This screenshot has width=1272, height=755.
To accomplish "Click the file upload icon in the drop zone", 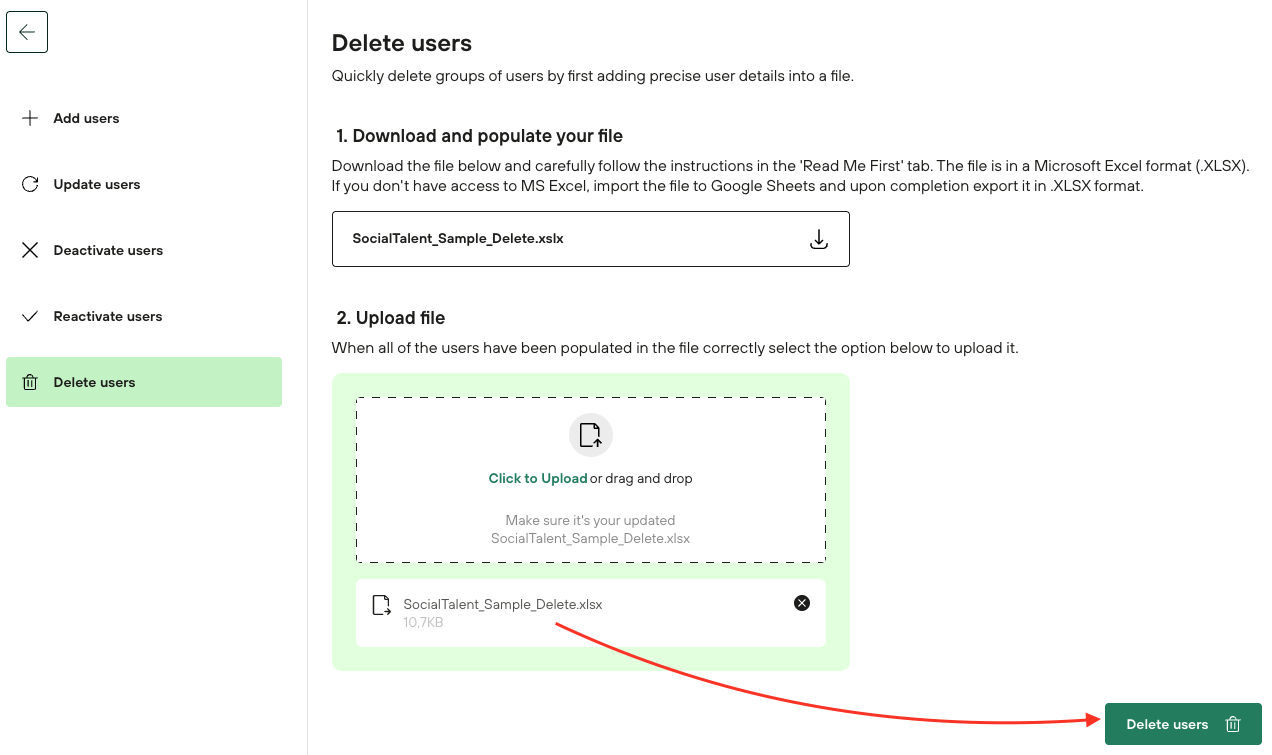I will [590, 435].
